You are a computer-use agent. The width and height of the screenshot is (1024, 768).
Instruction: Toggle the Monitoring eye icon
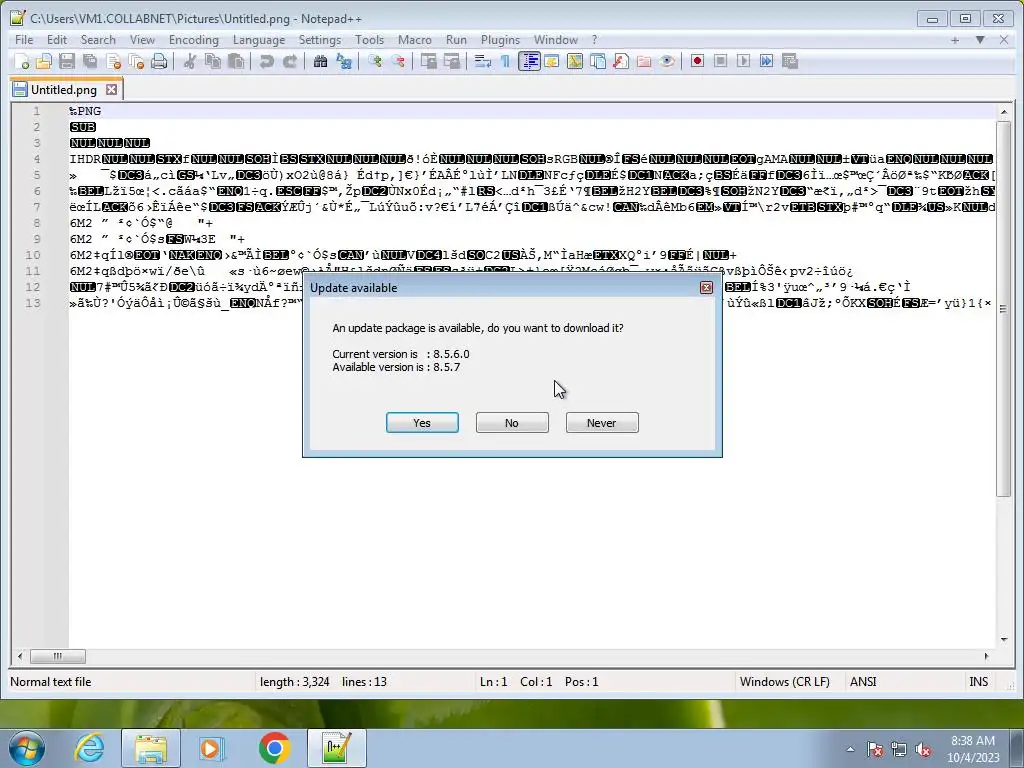(x=667, y=61)
